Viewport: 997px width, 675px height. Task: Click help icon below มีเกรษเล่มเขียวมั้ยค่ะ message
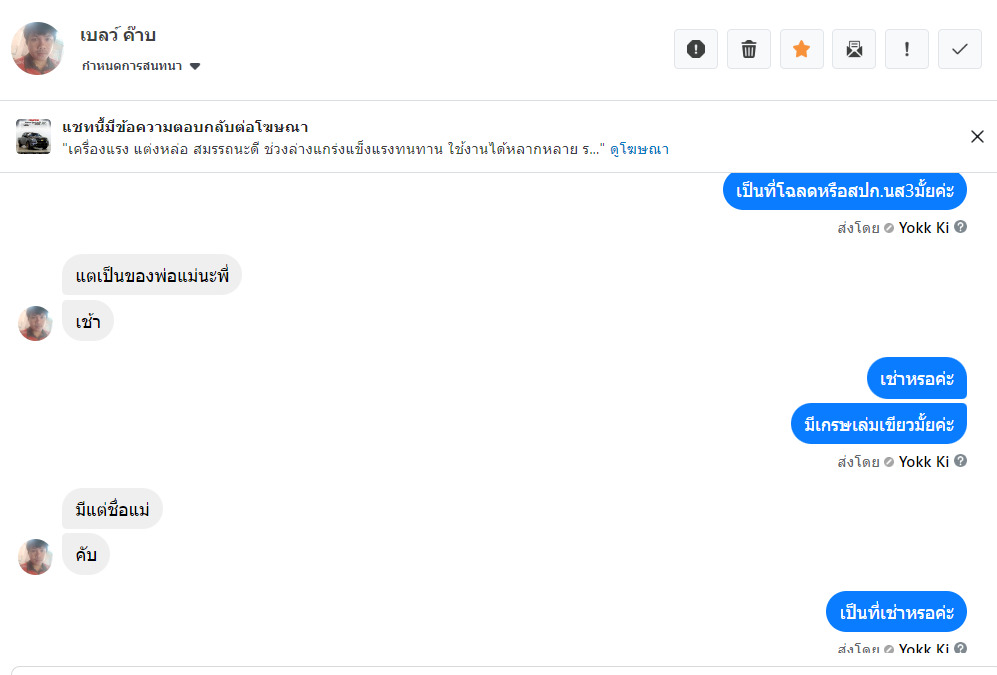coord(961,461)
